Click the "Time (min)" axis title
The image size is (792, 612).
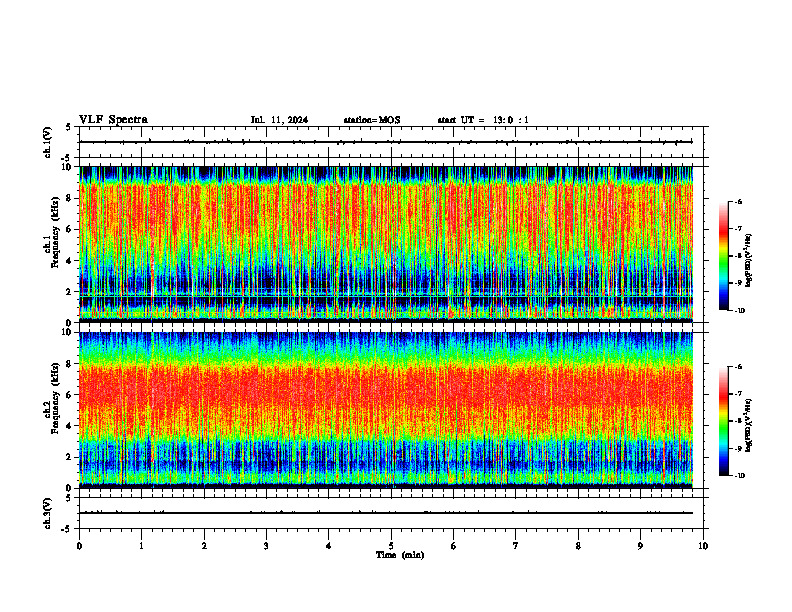point(400,555)
